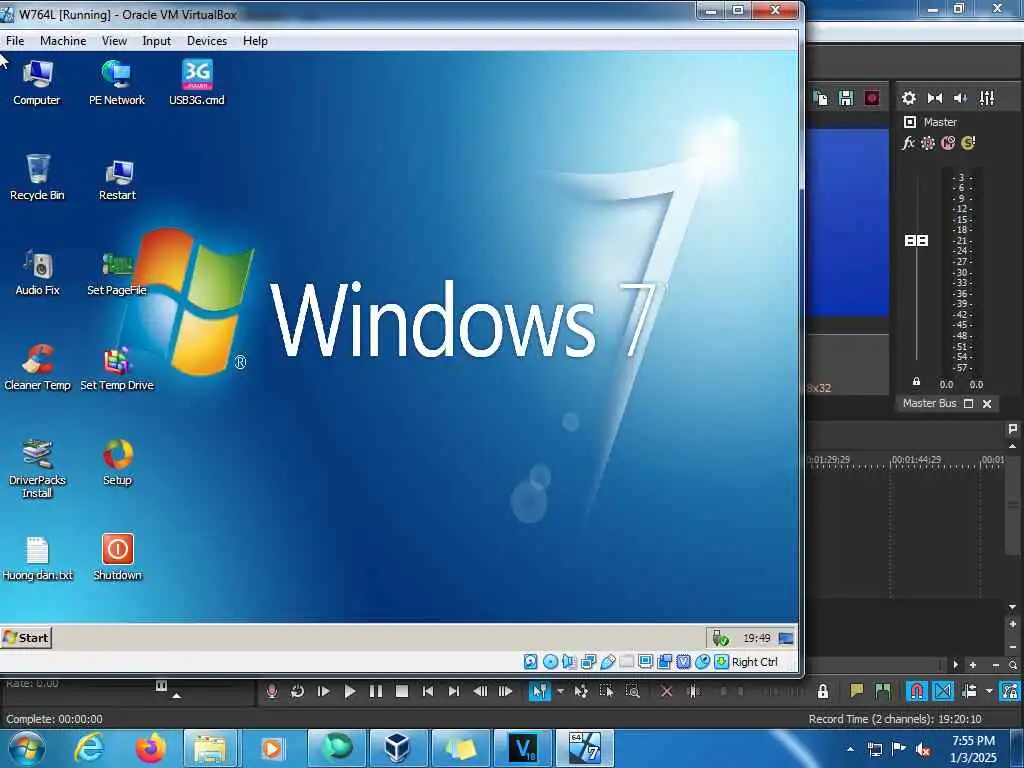Open the VirtualBox View menu
The height and width of the screenshot is (768, 1024).
114,40
